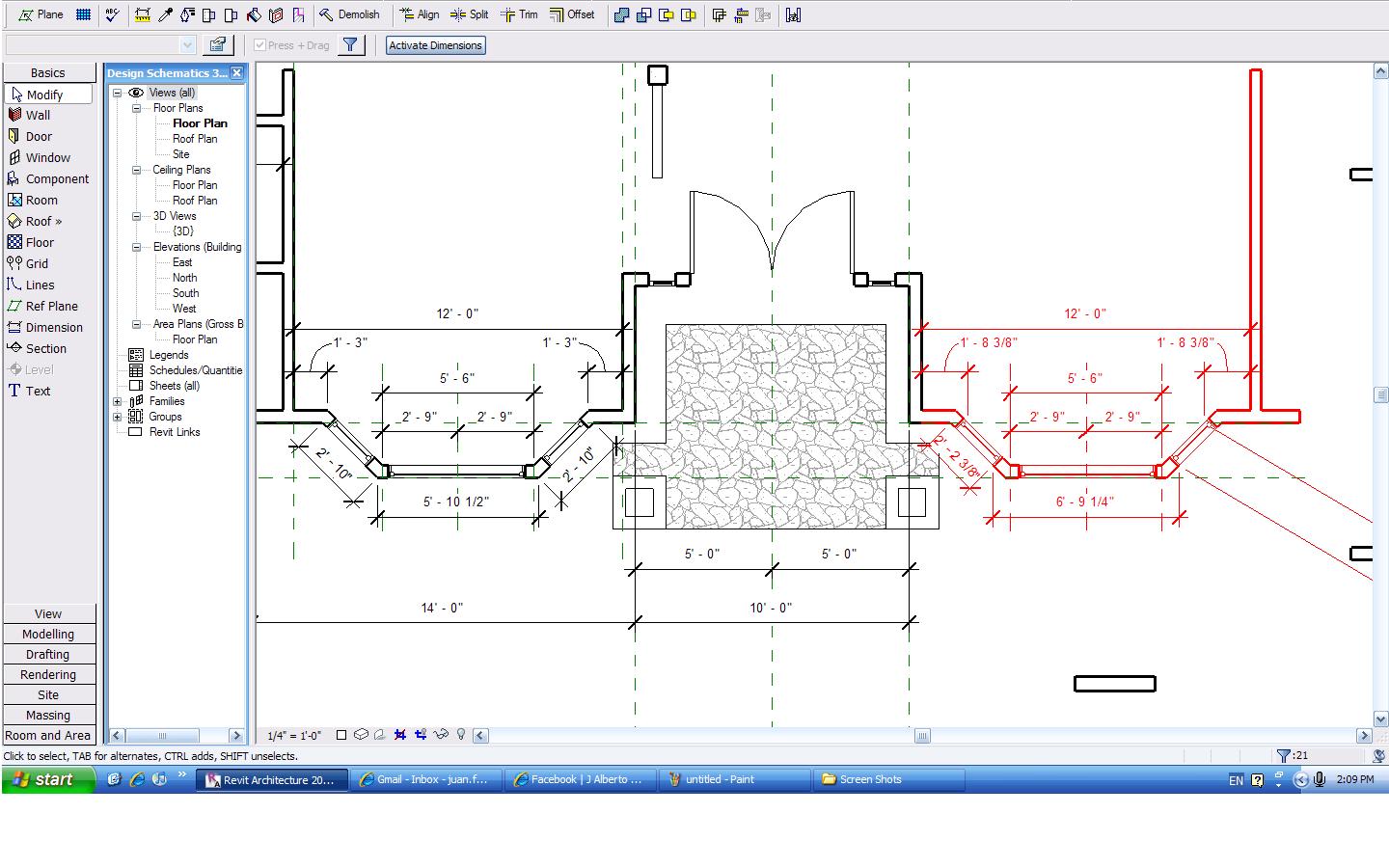Click the filter selection funnel icon
This screenshot has width=1389, height=868.
click(x=351, y=44)
